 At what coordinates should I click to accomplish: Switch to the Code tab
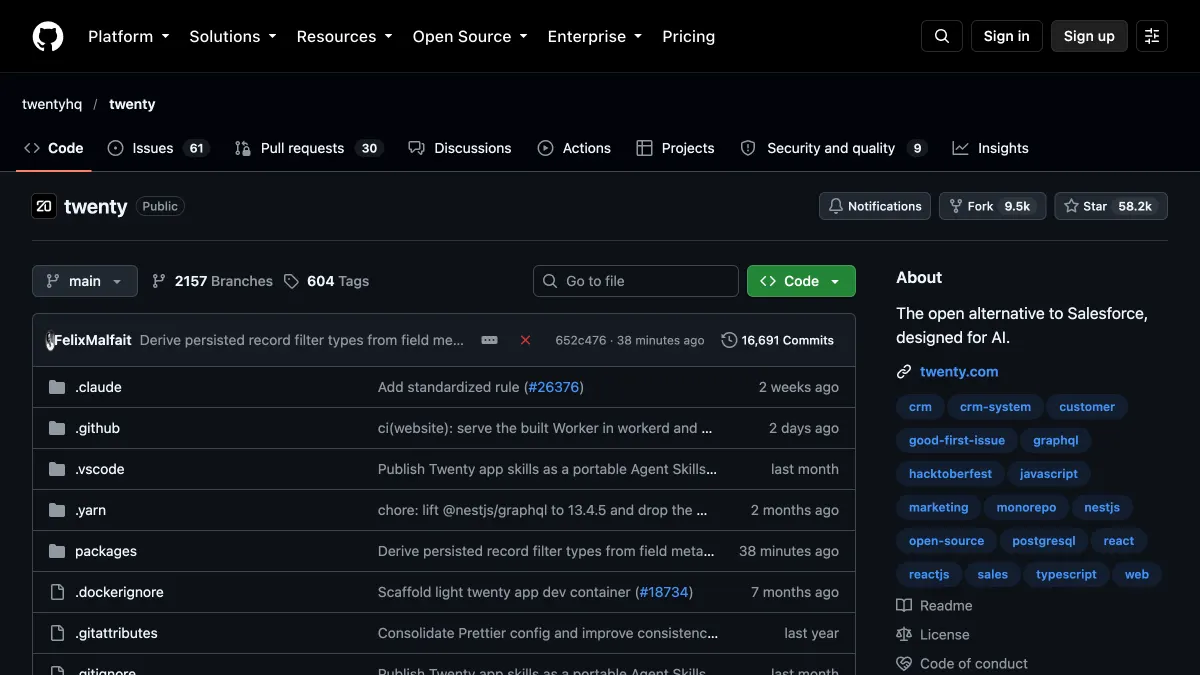click(54, 148)
